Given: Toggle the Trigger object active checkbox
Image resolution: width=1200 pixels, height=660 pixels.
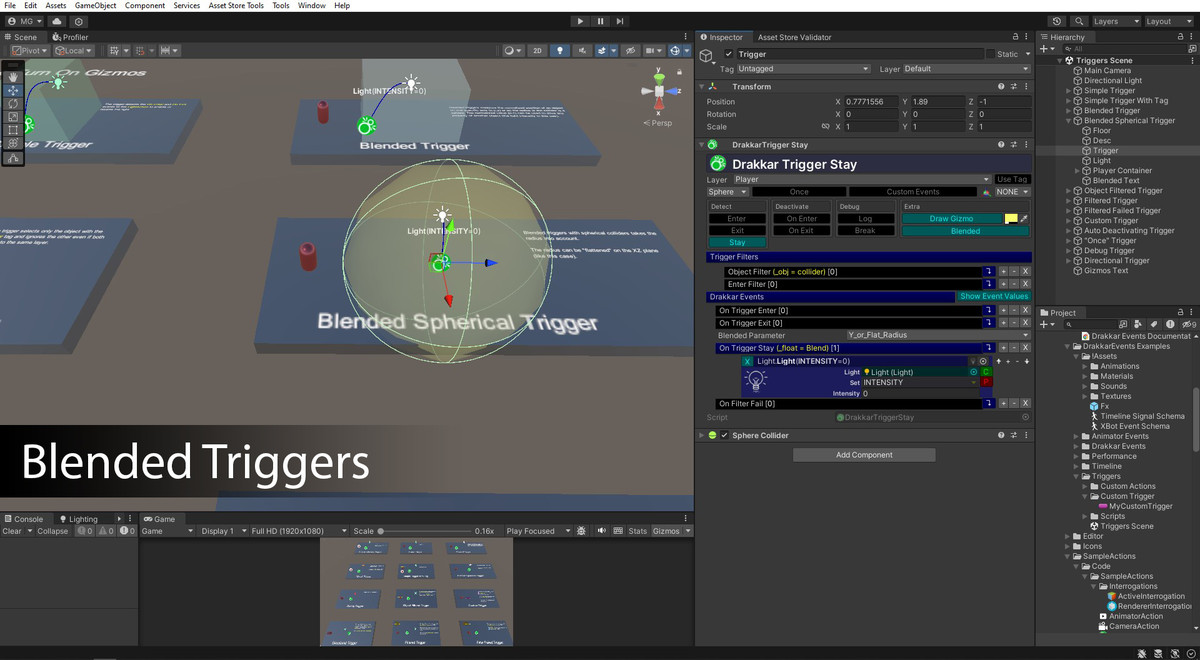Looking at the screenshot, I should (728, 54).
